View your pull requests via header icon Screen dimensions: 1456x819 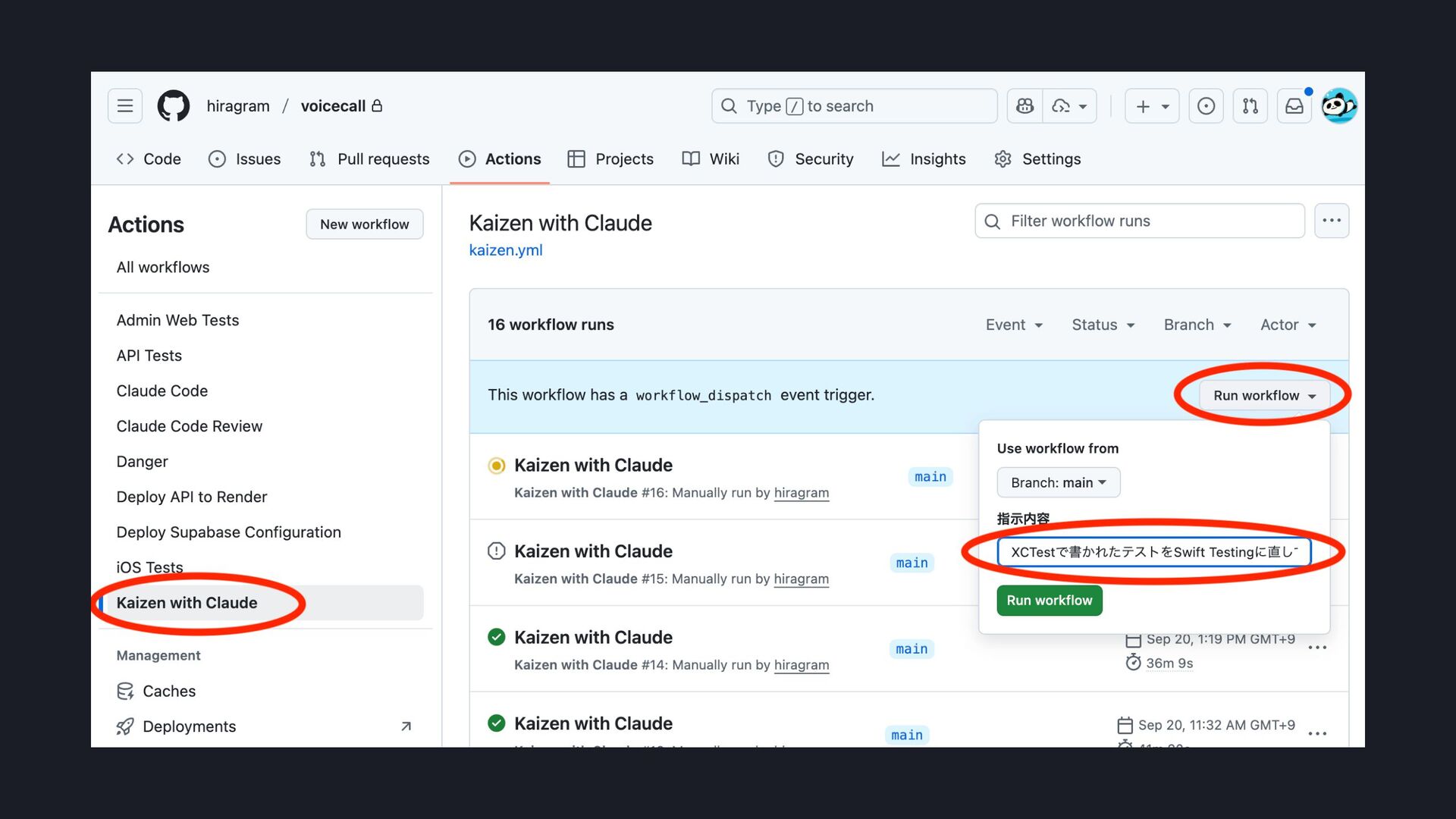coord(1250,106)
